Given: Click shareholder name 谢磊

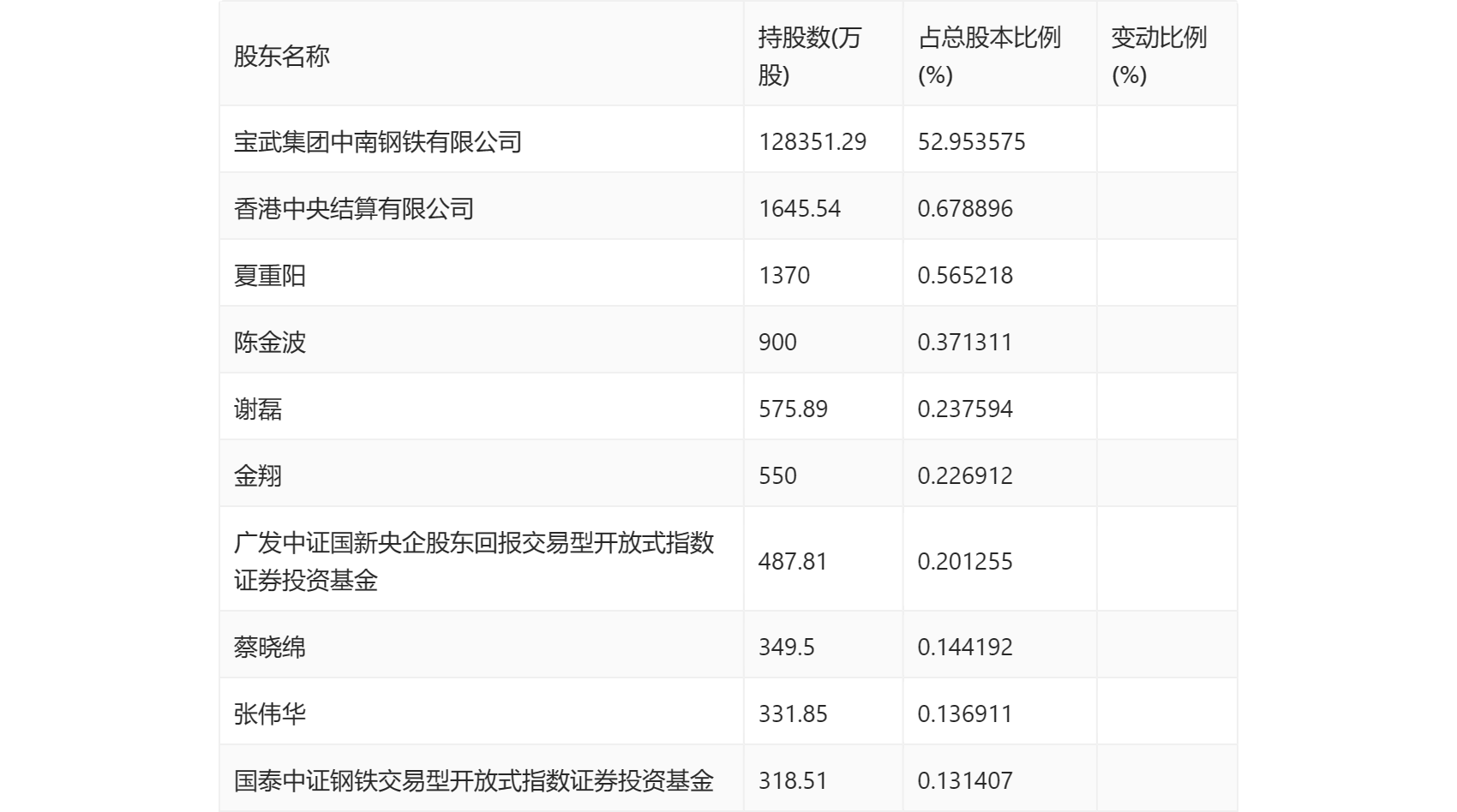Looking at the screenshot, I should [x=258, y=409].
